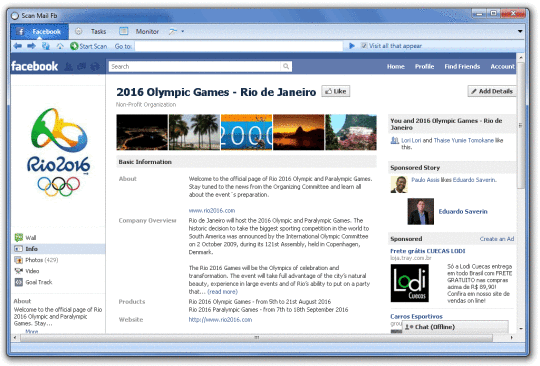Open Thaise Yumie Tomokane profile link
Screen dimensions: 540x366
point(463,140)
